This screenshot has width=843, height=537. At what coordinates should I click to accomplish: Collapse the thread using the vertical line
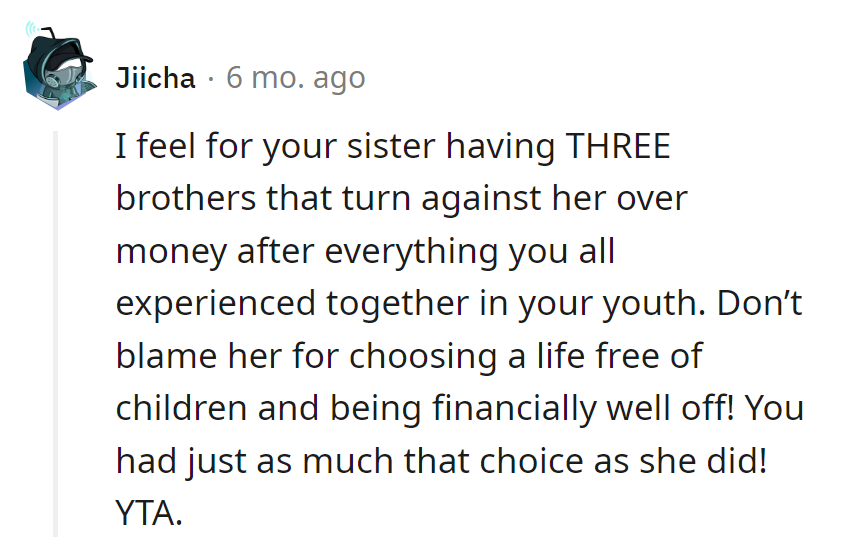pyautogui.click(x=55, y=333)
